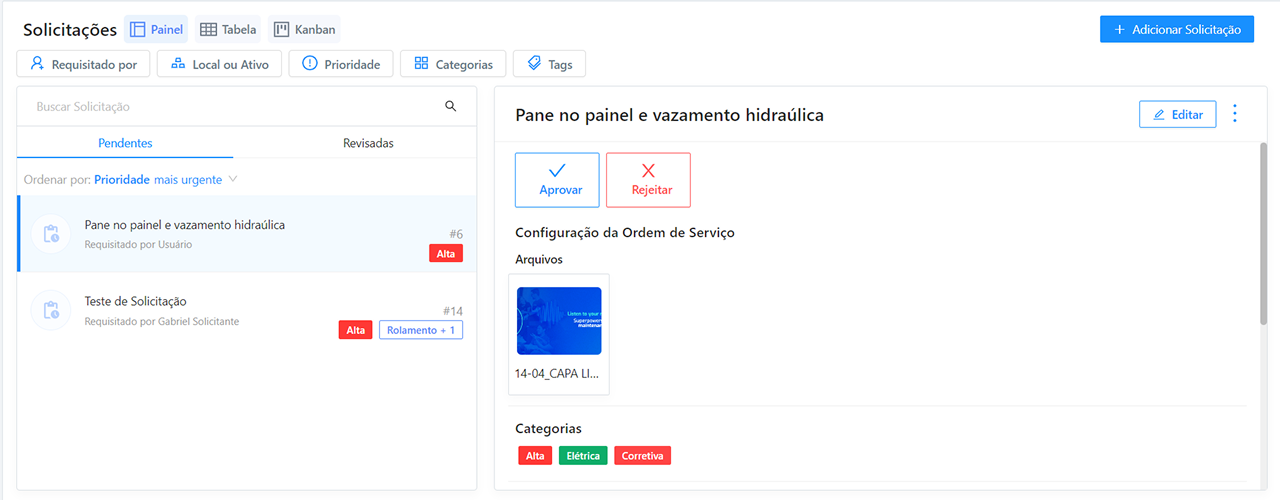Screen dimensions: 1280x500
Task: Click the search magnifier icon
Action: [x=451, y=106]
